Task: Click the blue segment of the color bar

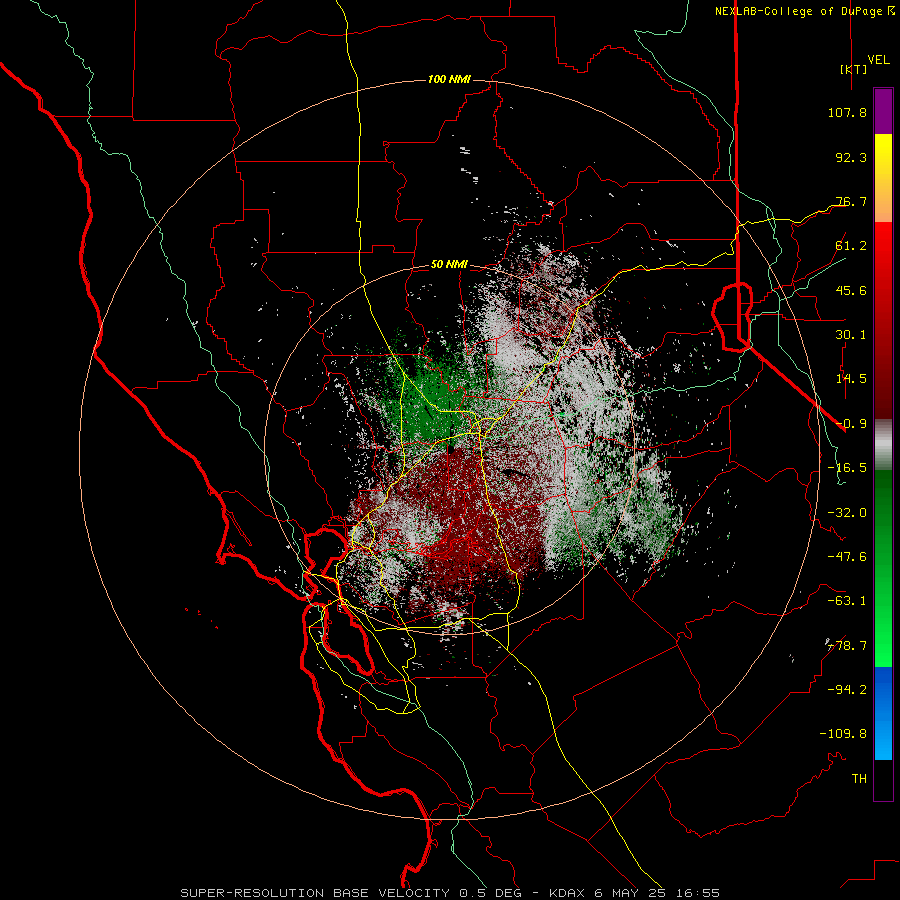Action: (883, 713)
